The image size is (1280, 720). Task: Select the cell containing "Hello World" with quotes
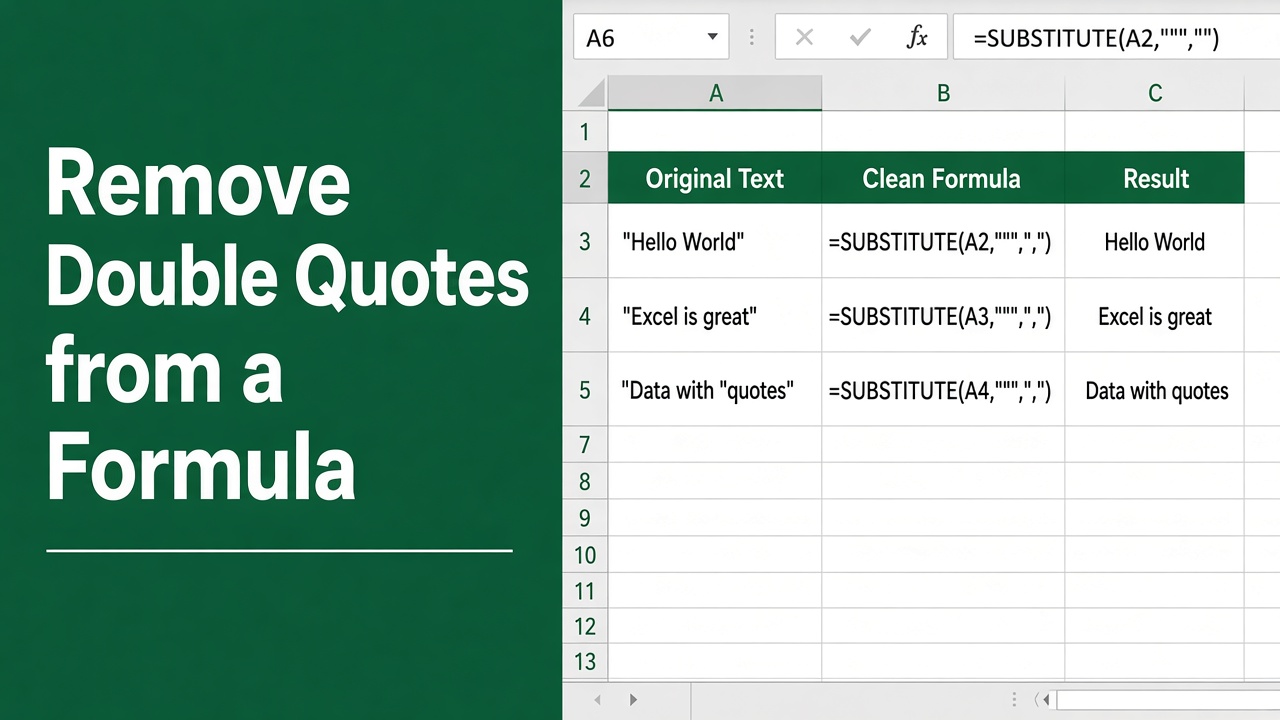(715, 241)
